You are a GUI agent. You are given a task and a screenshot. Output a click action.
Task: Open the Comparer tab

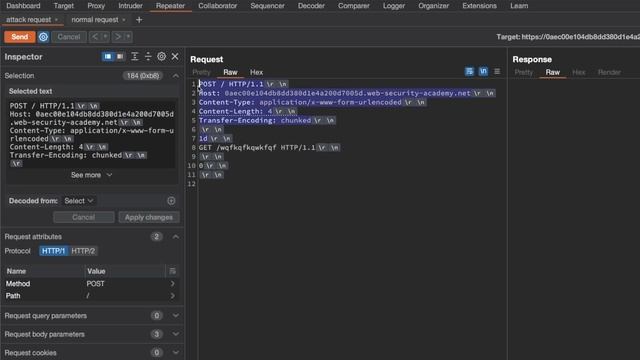click(353, 6)
